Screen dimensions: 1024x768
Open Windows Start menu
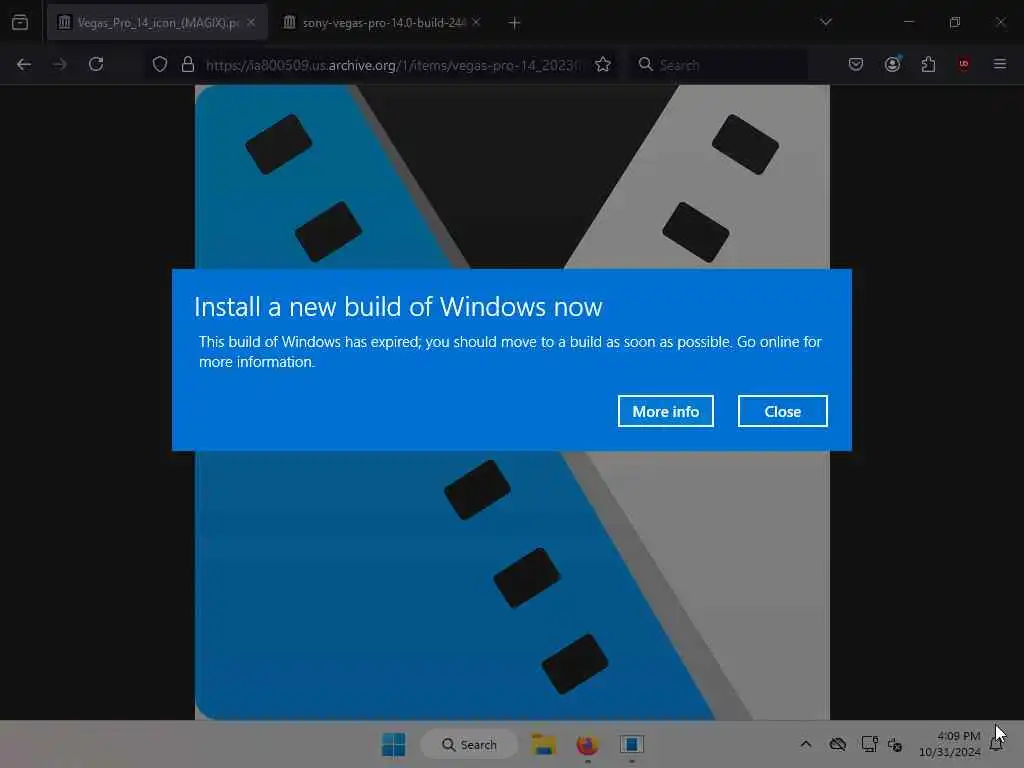pyautogui.click(x=394, y=744)
